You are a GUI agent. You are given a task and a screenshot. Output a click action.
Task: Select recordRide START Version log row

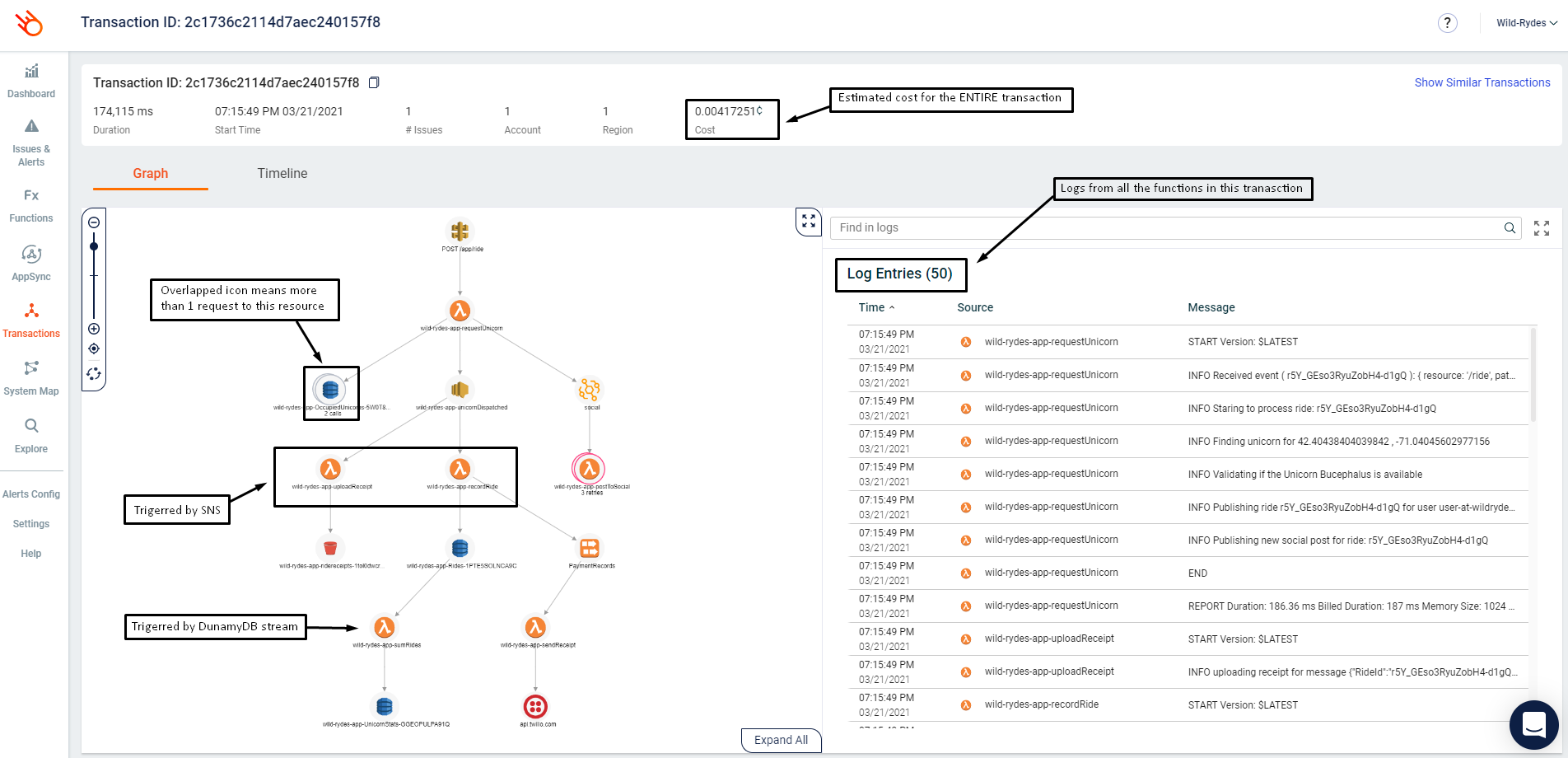[1188, 704]
